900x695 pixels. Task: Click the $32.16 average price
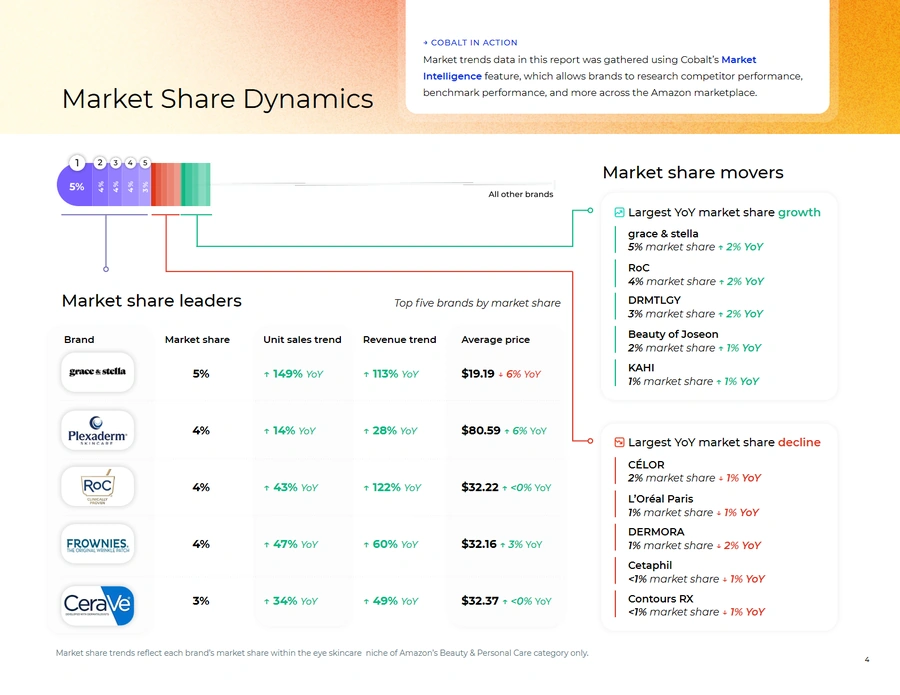tap(479, 544)
